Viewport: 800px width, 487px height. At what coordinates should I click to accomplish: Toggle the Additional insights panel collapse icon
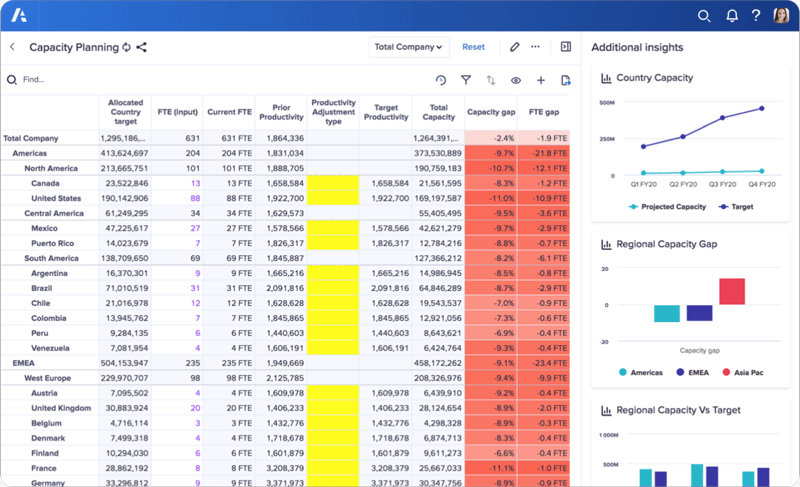pos(566,47)
